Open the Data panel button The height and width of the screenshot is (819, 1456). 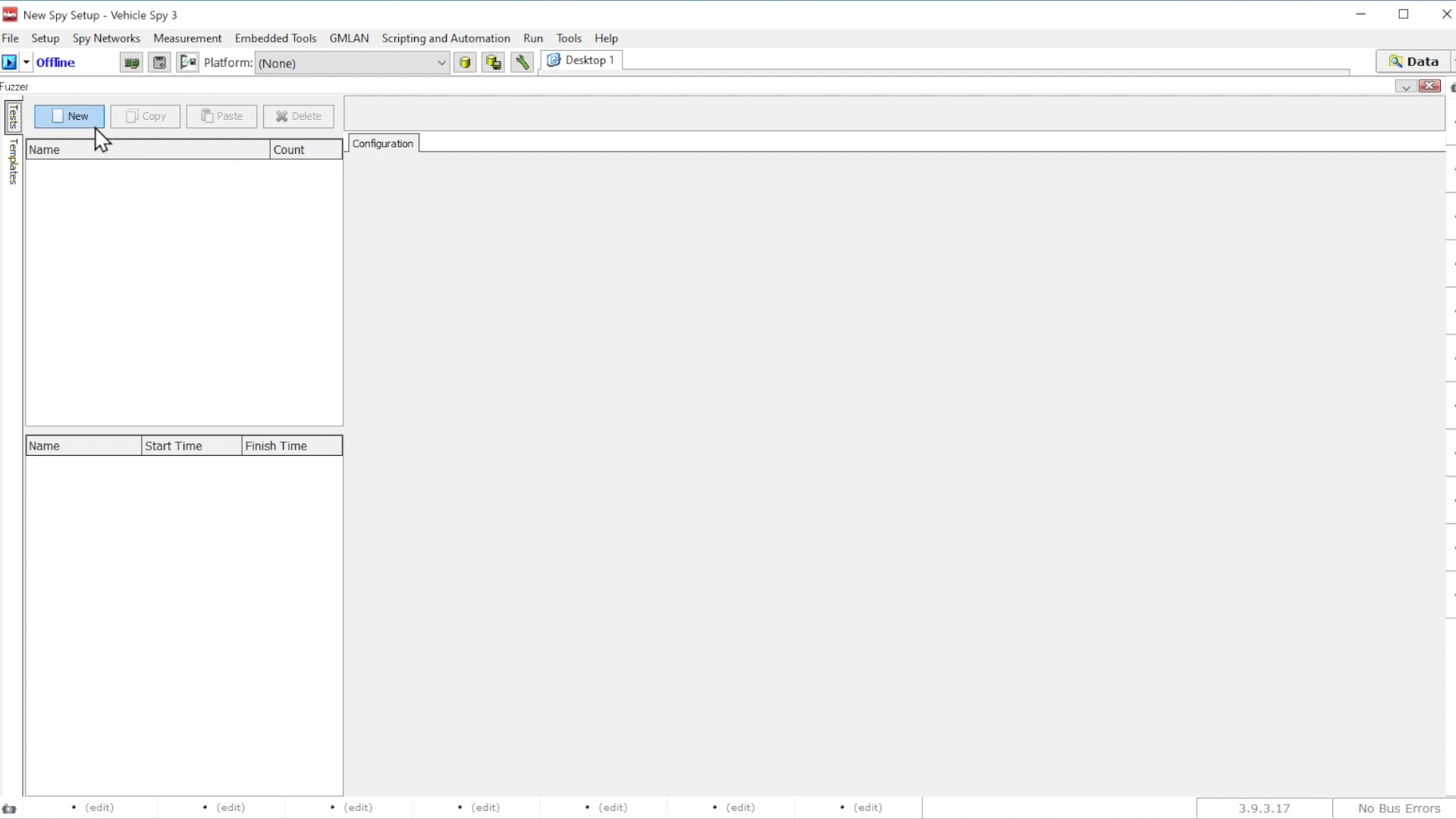point(1414,62)
